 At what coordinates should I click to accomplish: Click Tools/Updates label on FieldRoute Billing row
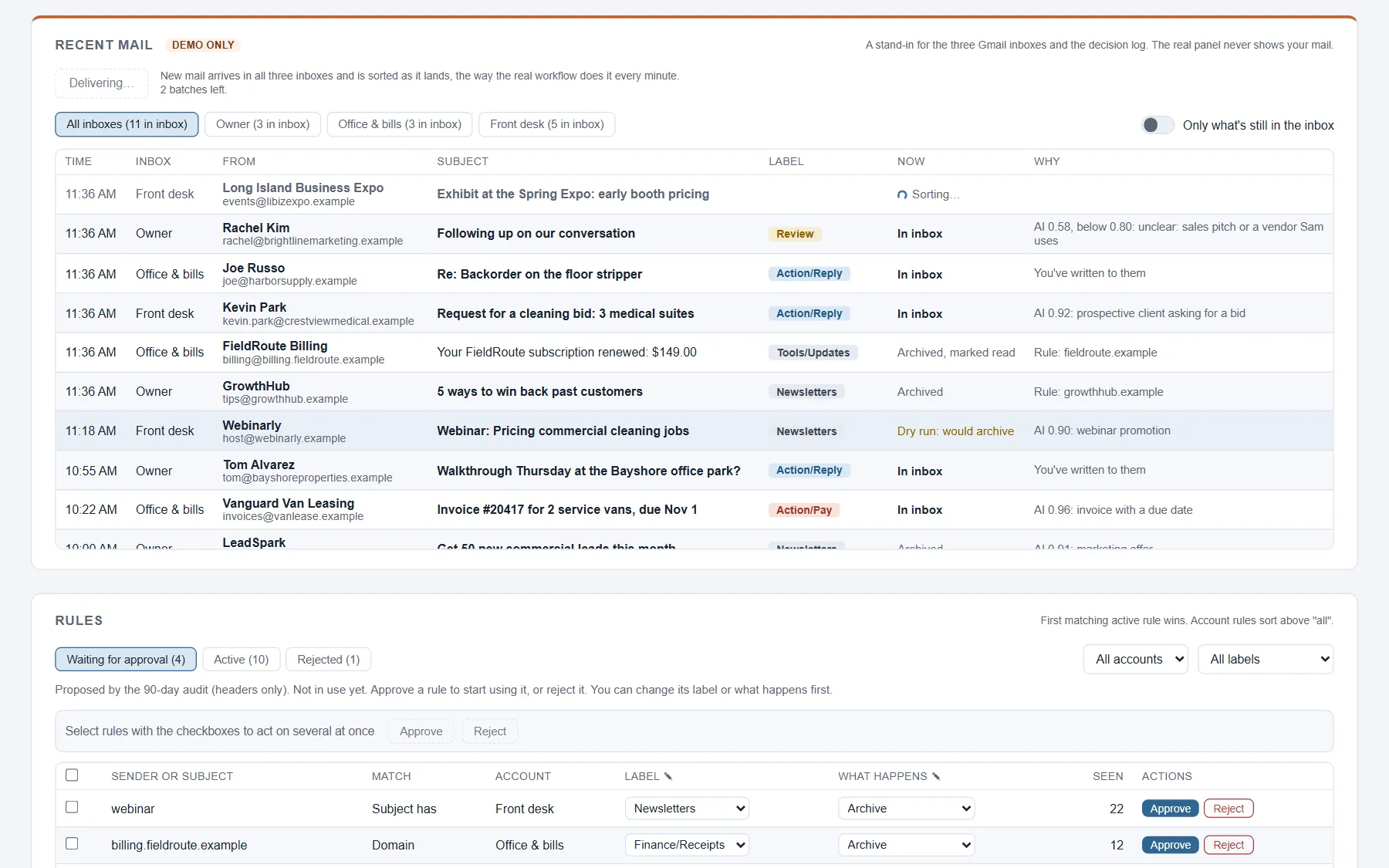tap(813, 353)
